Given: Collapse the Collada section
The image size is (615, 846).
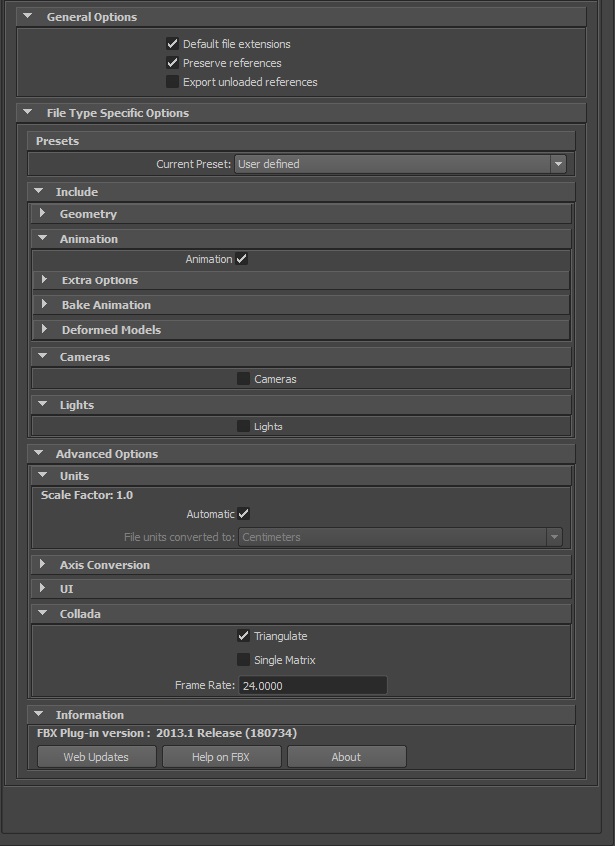Looking at the screenshot, I should click(42, 614).
